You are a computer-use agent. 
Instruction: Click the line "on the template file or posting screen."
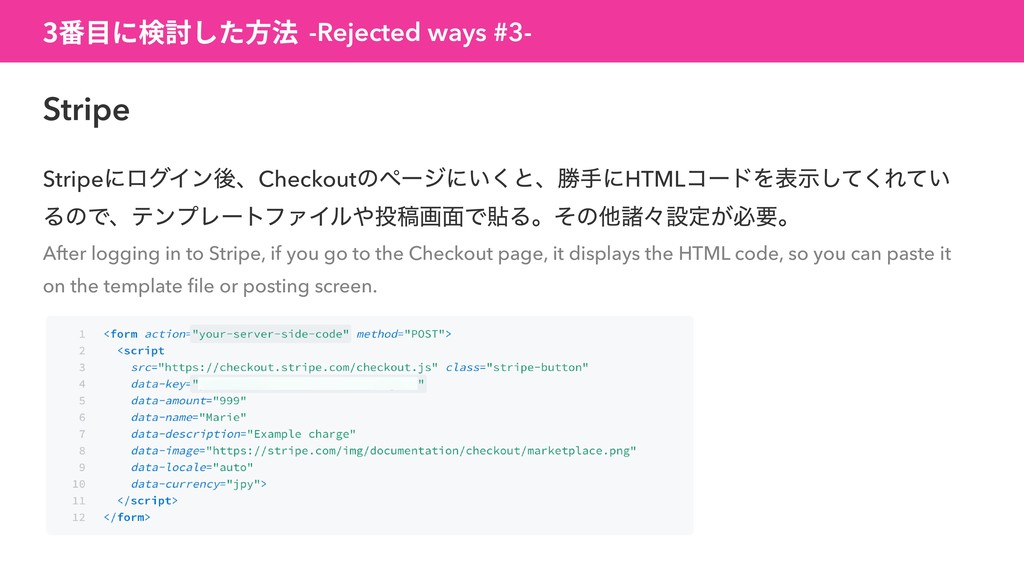click(x=210, y=286)
